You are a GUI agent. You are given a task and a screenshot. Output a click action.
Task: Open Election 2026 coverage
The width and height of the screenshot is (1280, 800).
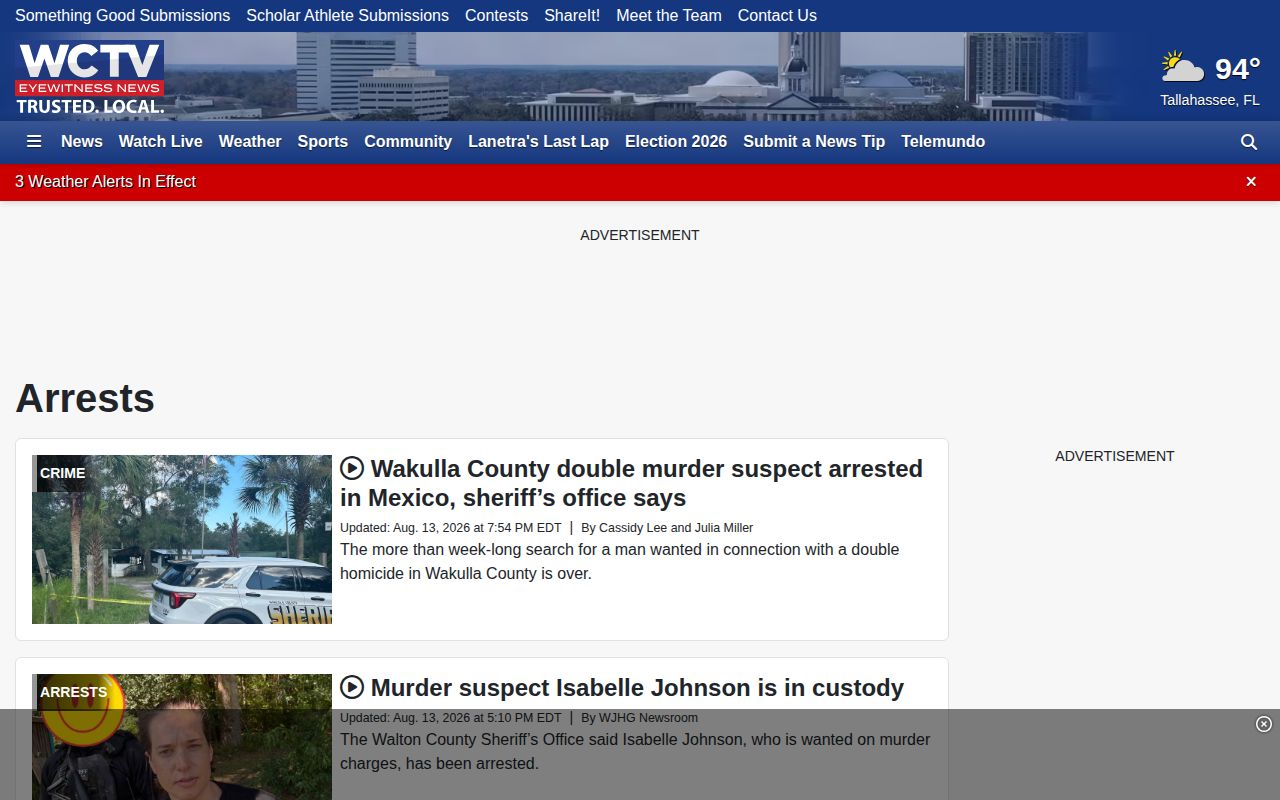pyautogui.click(x=676, y=142)
